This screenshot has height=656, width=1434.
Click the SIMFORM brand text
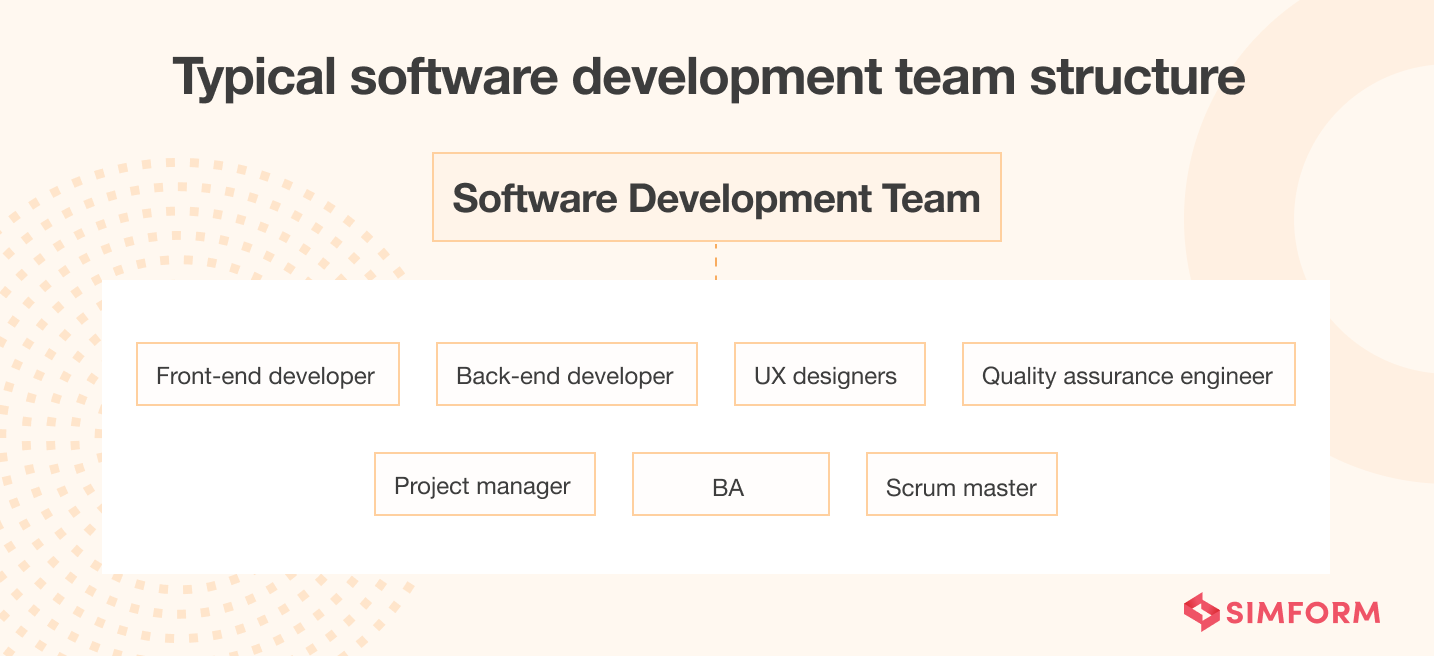coord(1303,612)
